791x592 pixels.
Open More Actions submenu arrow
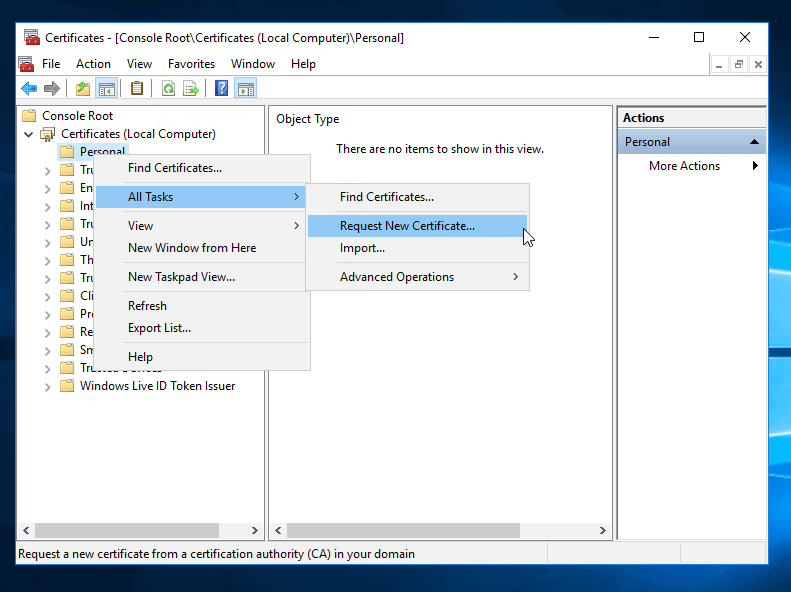pos(755,165)
